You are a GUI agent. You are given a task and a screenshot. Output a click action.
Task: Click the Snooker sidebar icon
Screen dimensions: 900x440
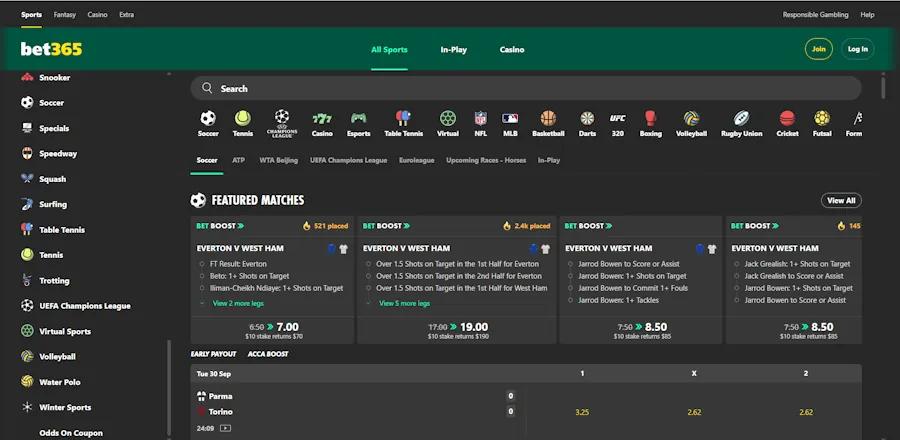coord(27,78)
